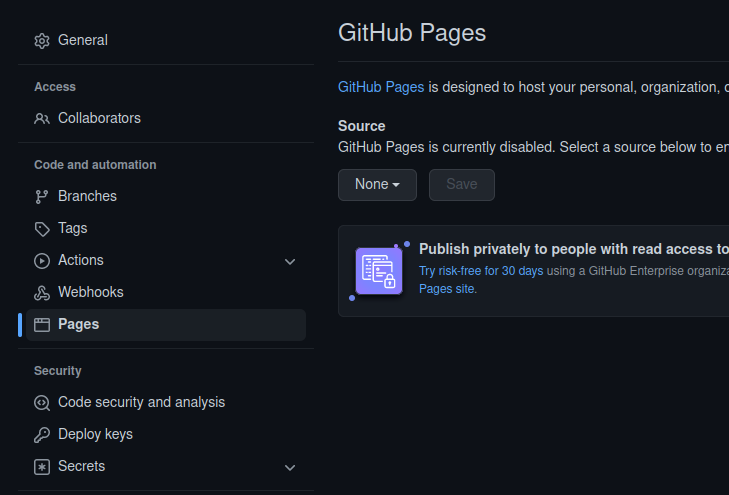
Task: Open the Collaborators page
Action: [166, 119]
